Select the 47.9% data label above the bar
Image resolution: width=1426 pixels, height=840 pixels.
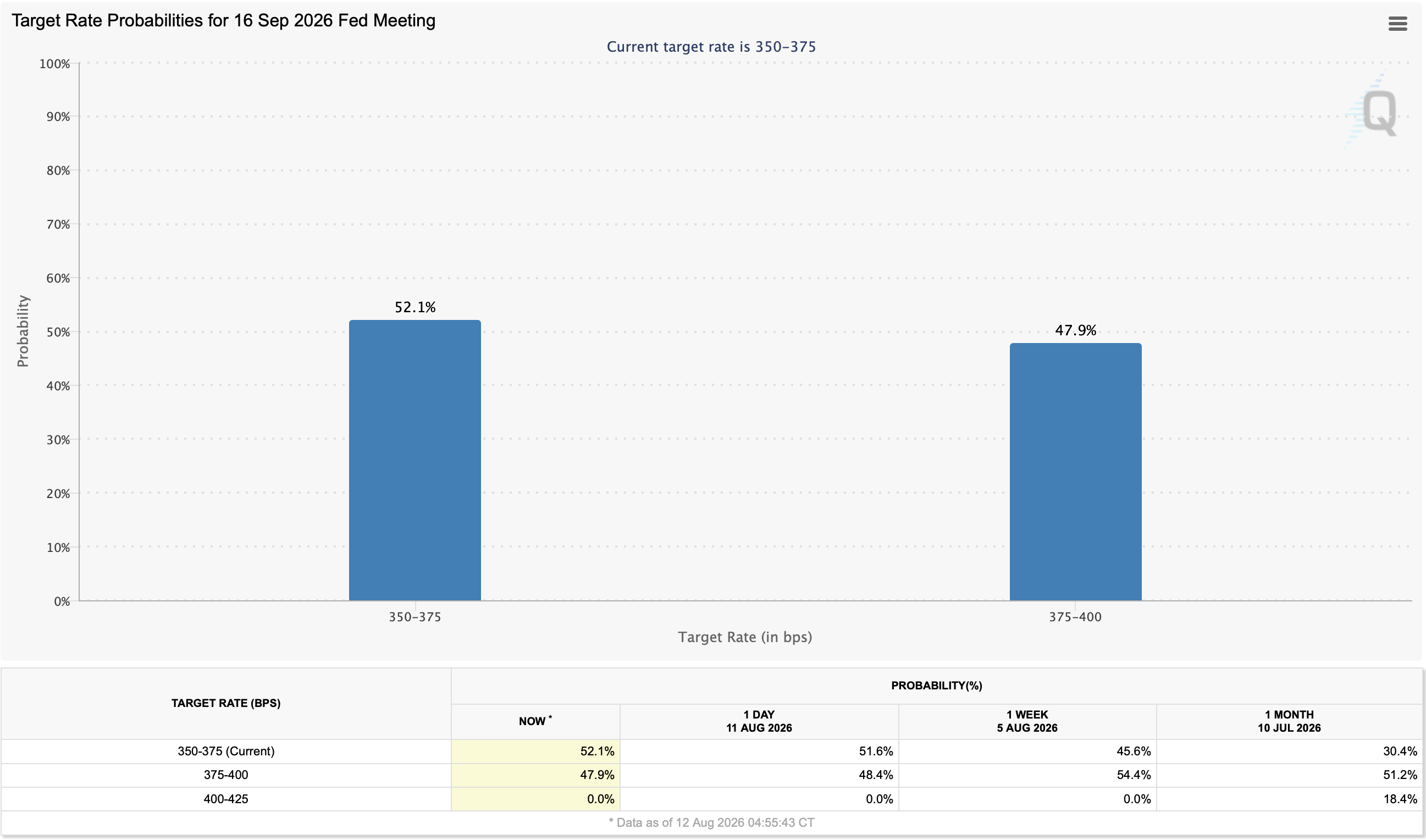(x=1075, y=330)
